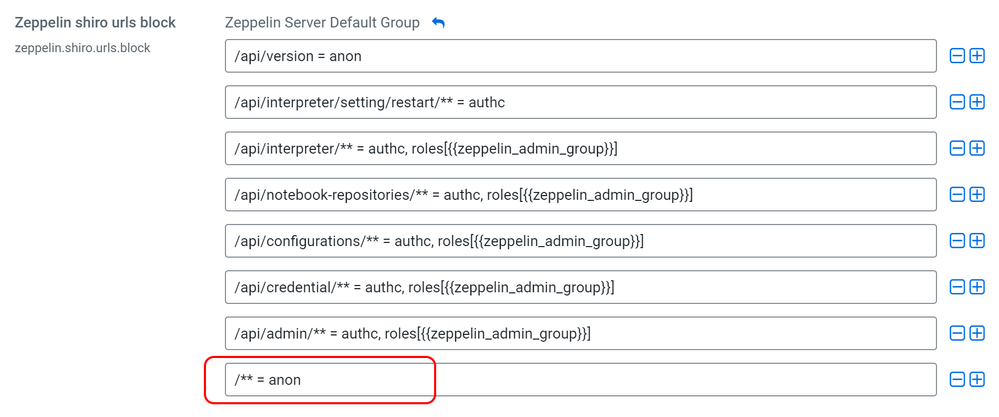Edit the /api/configurations/** field

(580, 241)
